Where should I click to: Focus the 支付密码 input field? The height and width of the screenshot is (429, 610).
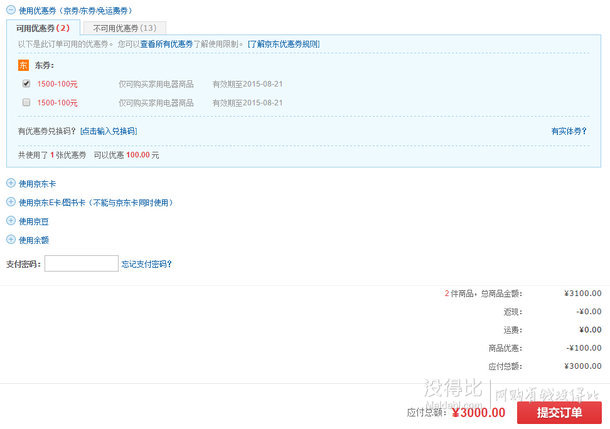pyautogui.click(x=81, y=263)
